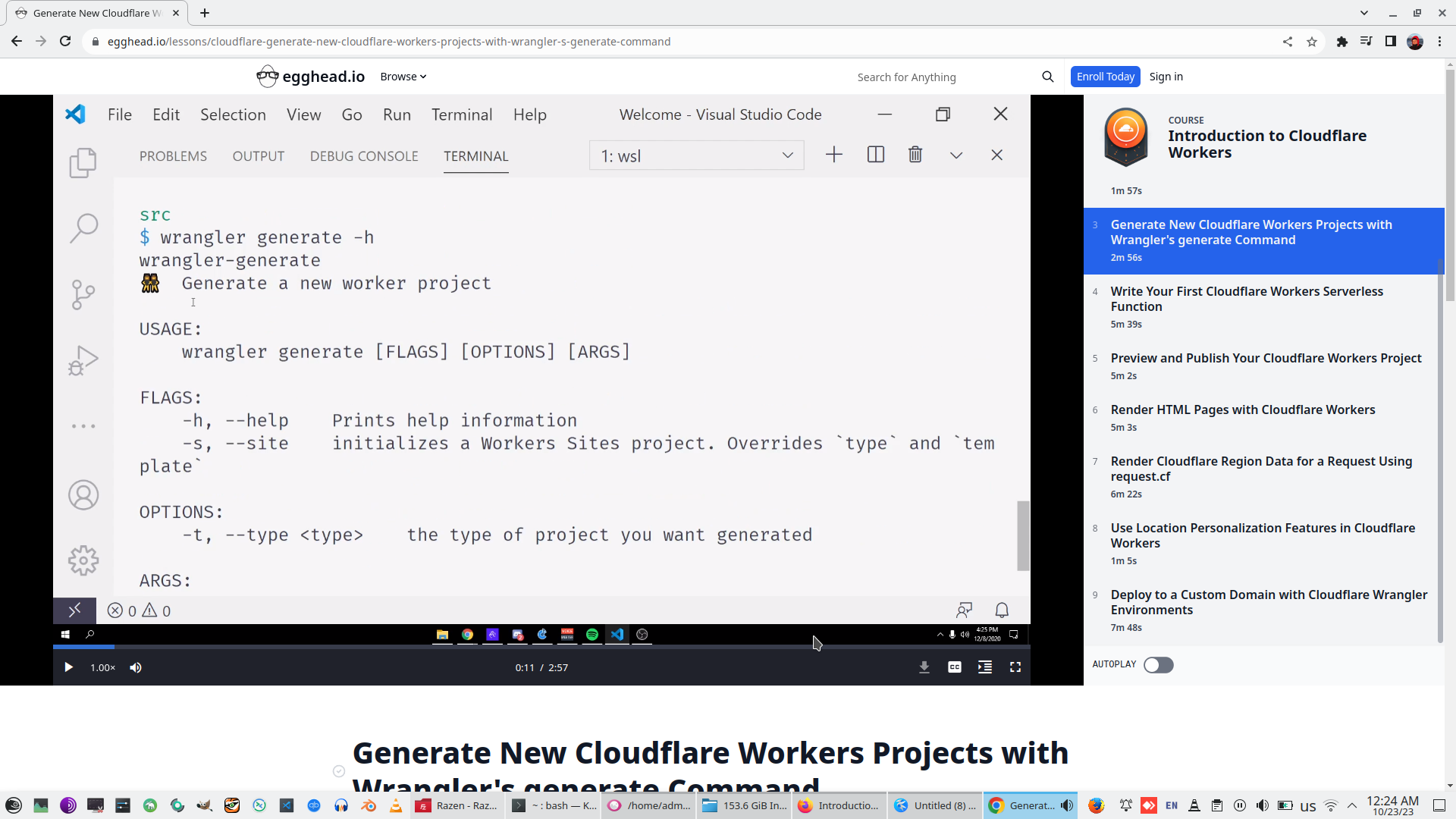Open the Sign in link
The height and width of the screenshot is (819, 1456).
[x=1166, y=76]
